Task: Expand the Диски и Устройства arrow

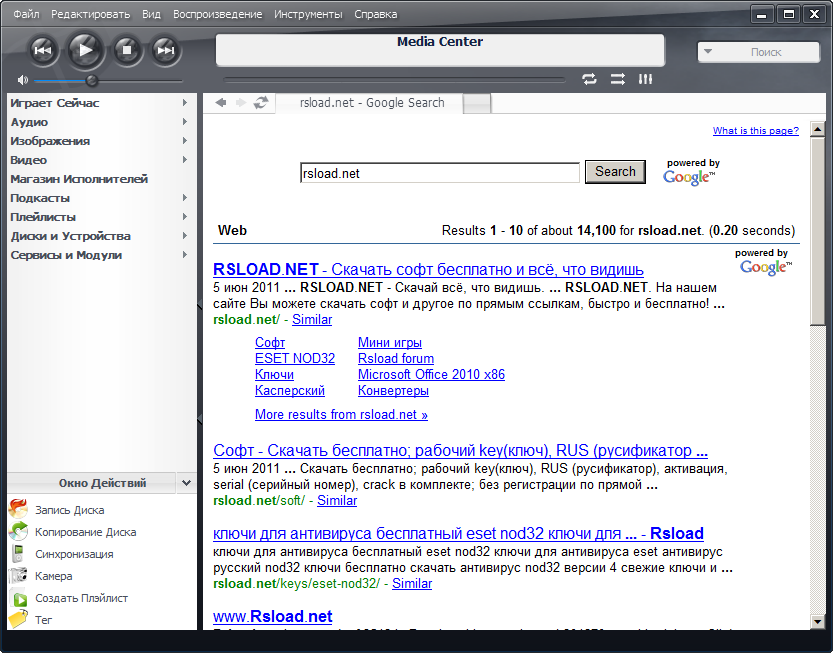Action: coord(184,235)
